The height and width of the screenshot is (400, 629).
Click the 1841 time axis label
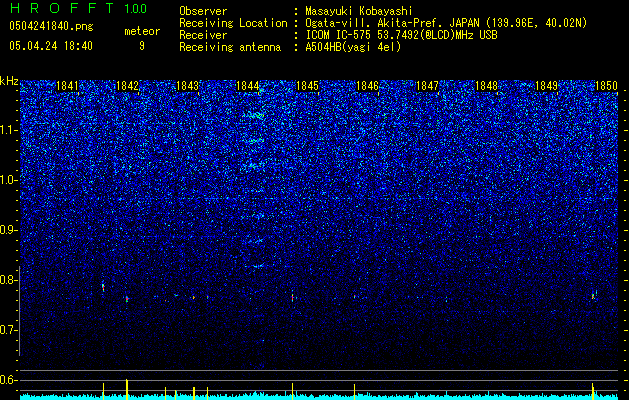(x=67, y=86)
